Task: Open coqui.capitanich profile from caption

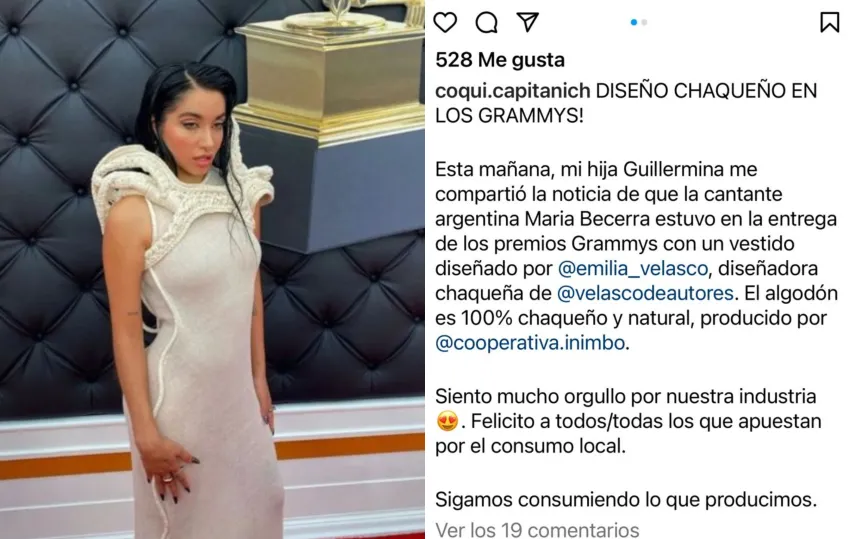Action: point(512,91)
